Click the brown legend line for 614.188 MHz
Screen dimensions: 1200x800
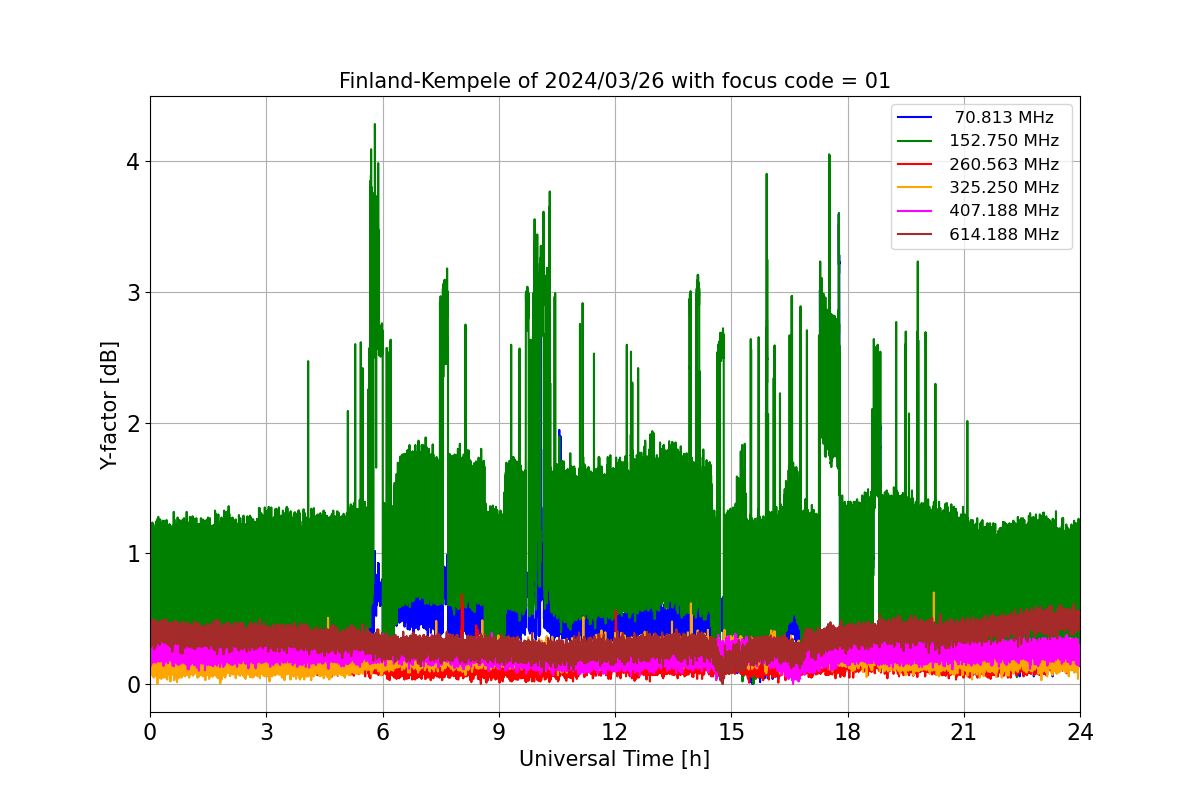[915, 235]
